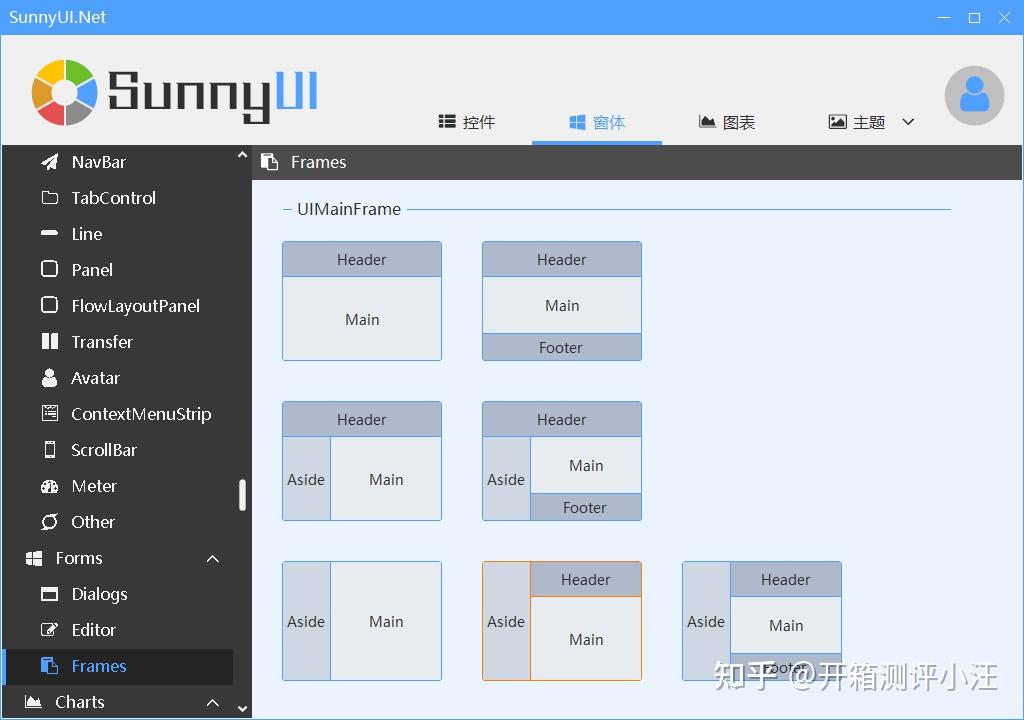Click the Line icon in the sidebar
1024x720 pixels.
point(48,234)
